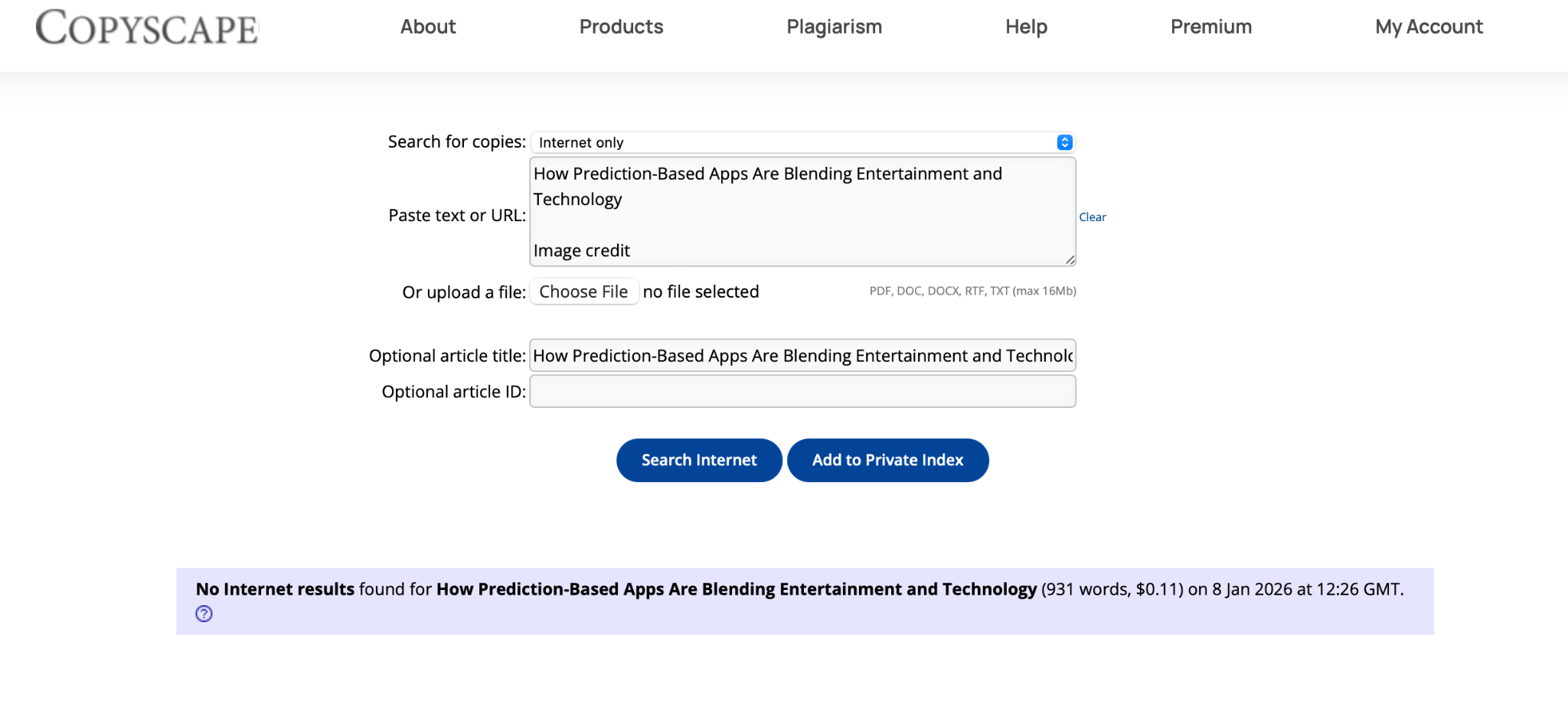
Task: Select the Premium menu item
Action: tap(1210, 27)
